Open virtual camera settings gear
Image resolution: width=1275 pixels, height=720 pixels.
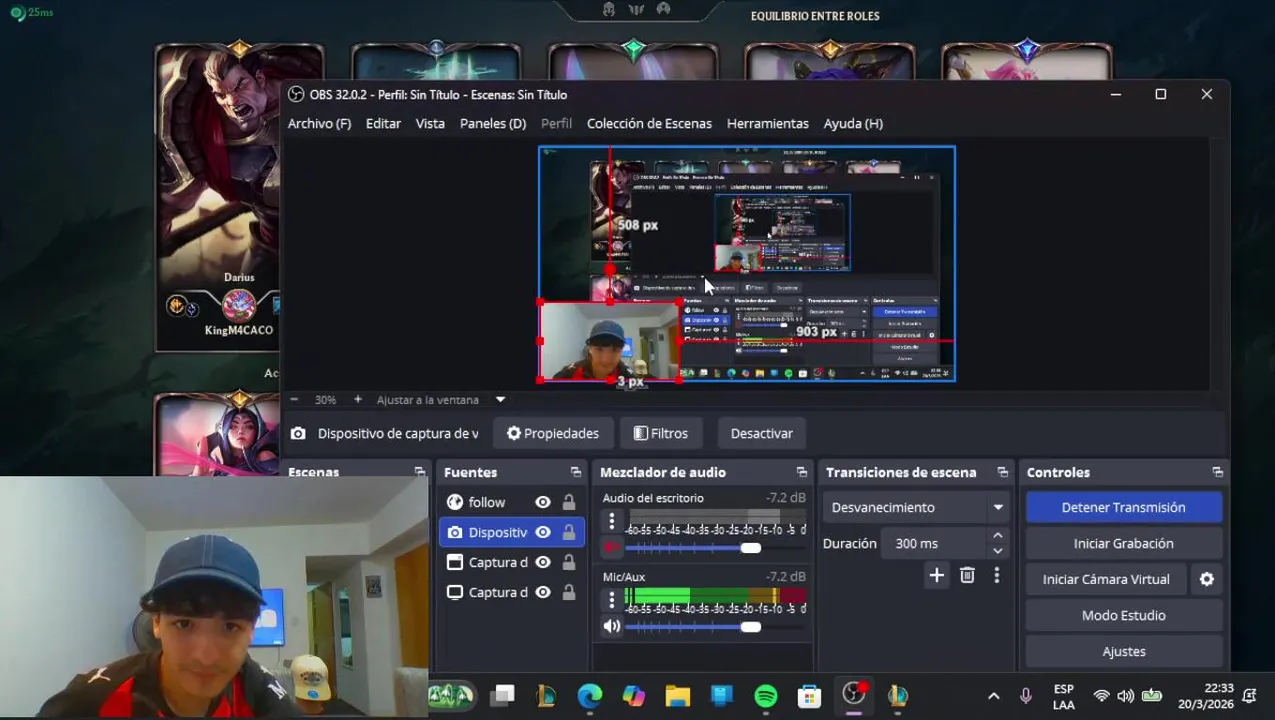pyautogui.click(x=1207, y=579)
